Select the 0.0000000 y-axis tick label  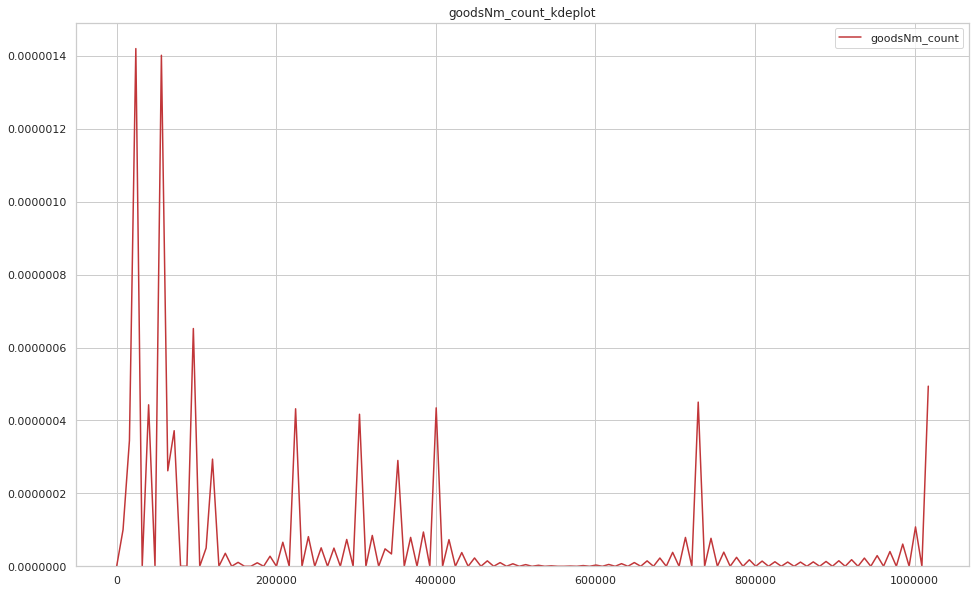coord(38,567)
